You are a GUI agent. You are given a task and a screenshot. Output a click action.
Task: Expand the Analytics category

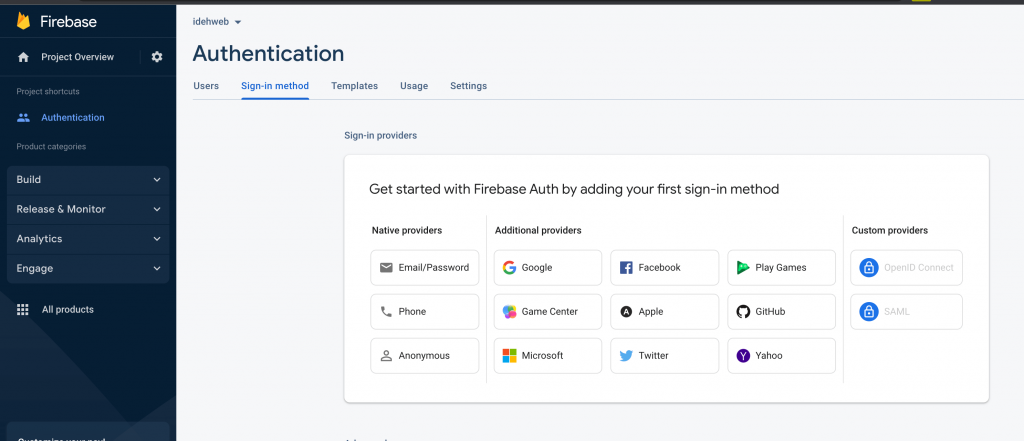pyautogui.click(x=88, y=238)
